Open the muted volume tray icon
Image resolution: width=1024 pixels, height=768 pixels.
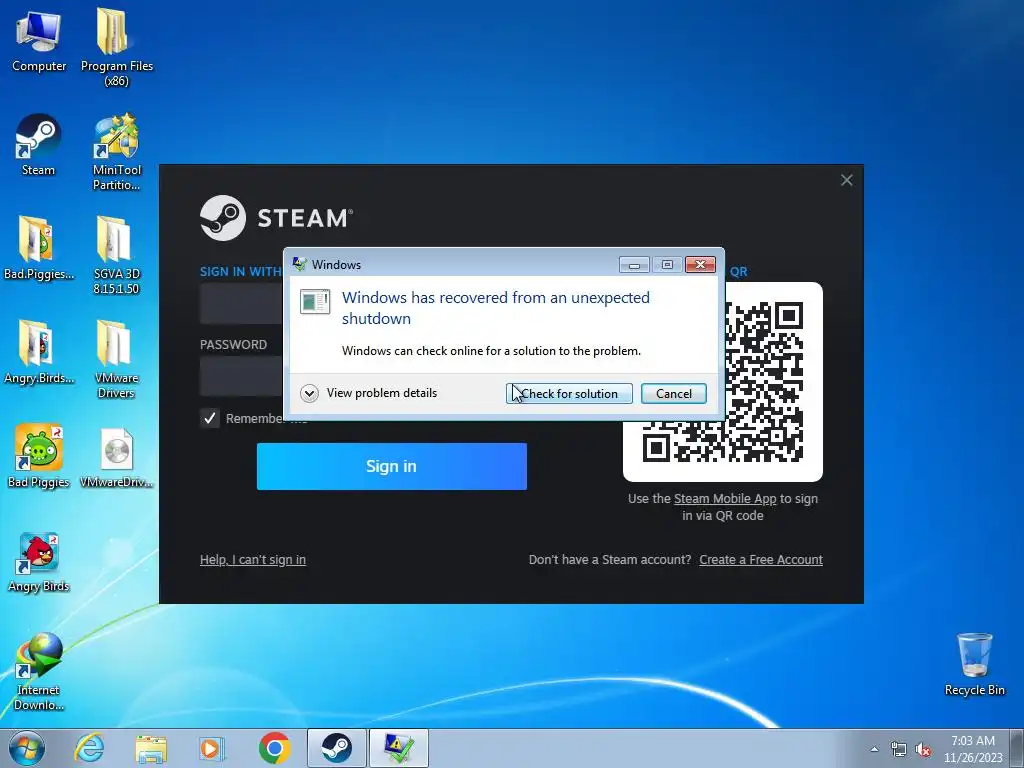[923, 750]
